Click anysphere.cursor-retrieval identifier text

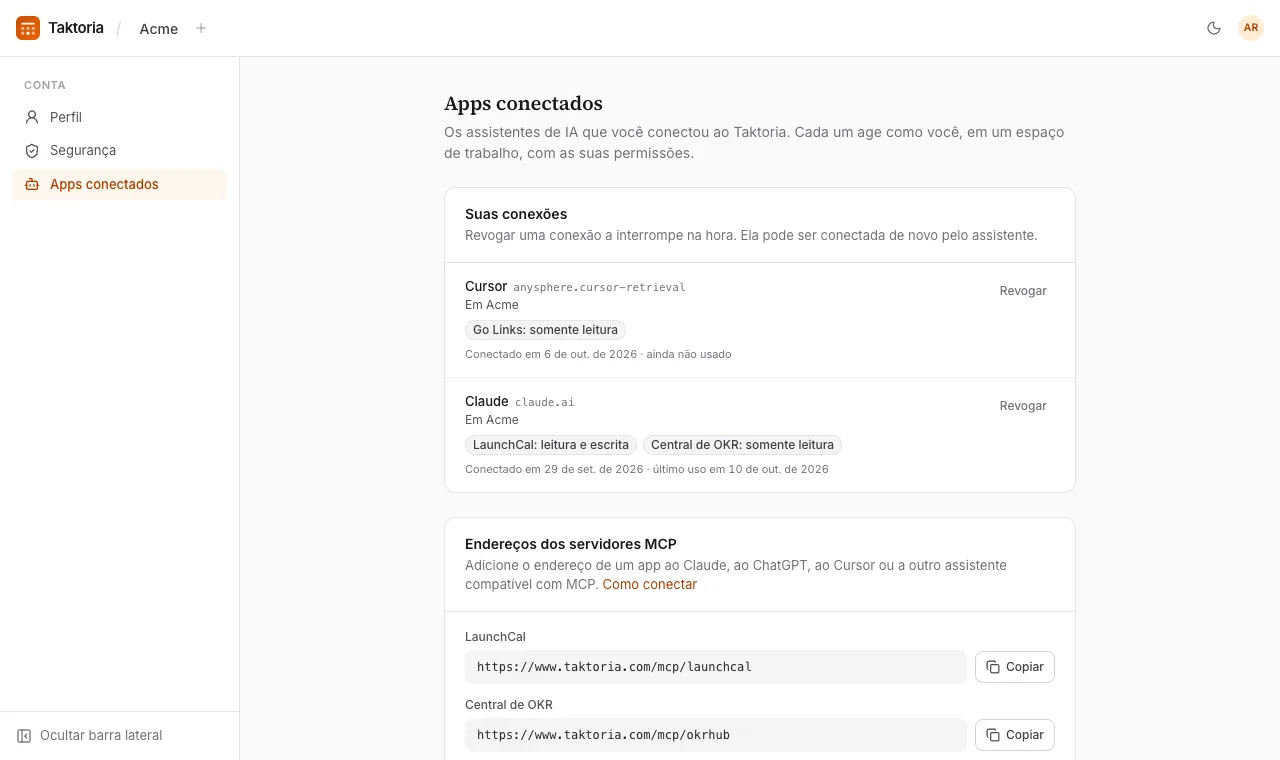pos(599,287)
